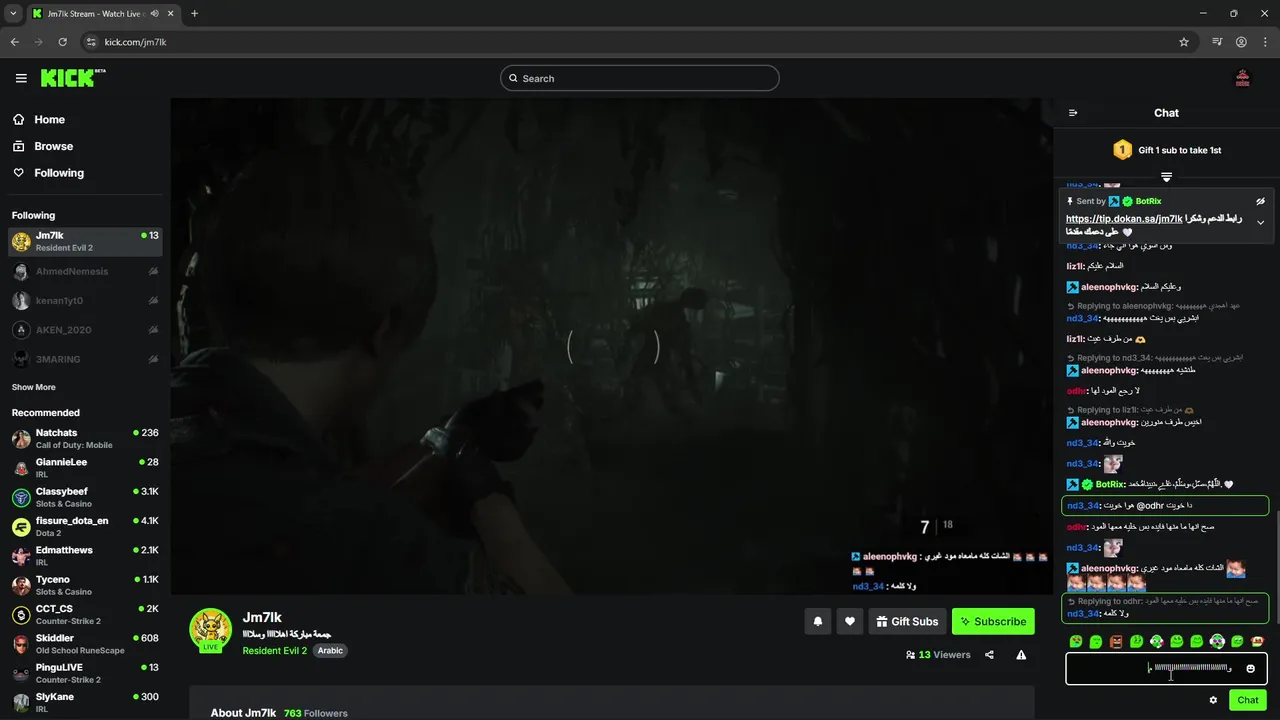Open chat settings gear

[x=1213, y=700]
